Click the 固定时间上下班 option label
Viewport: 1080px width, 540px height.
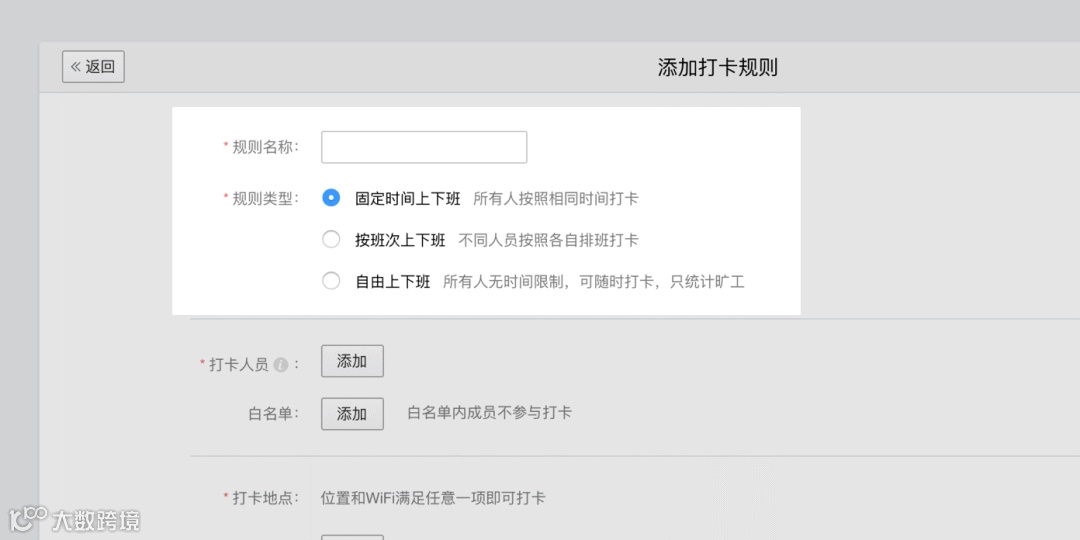click(407, 198)
